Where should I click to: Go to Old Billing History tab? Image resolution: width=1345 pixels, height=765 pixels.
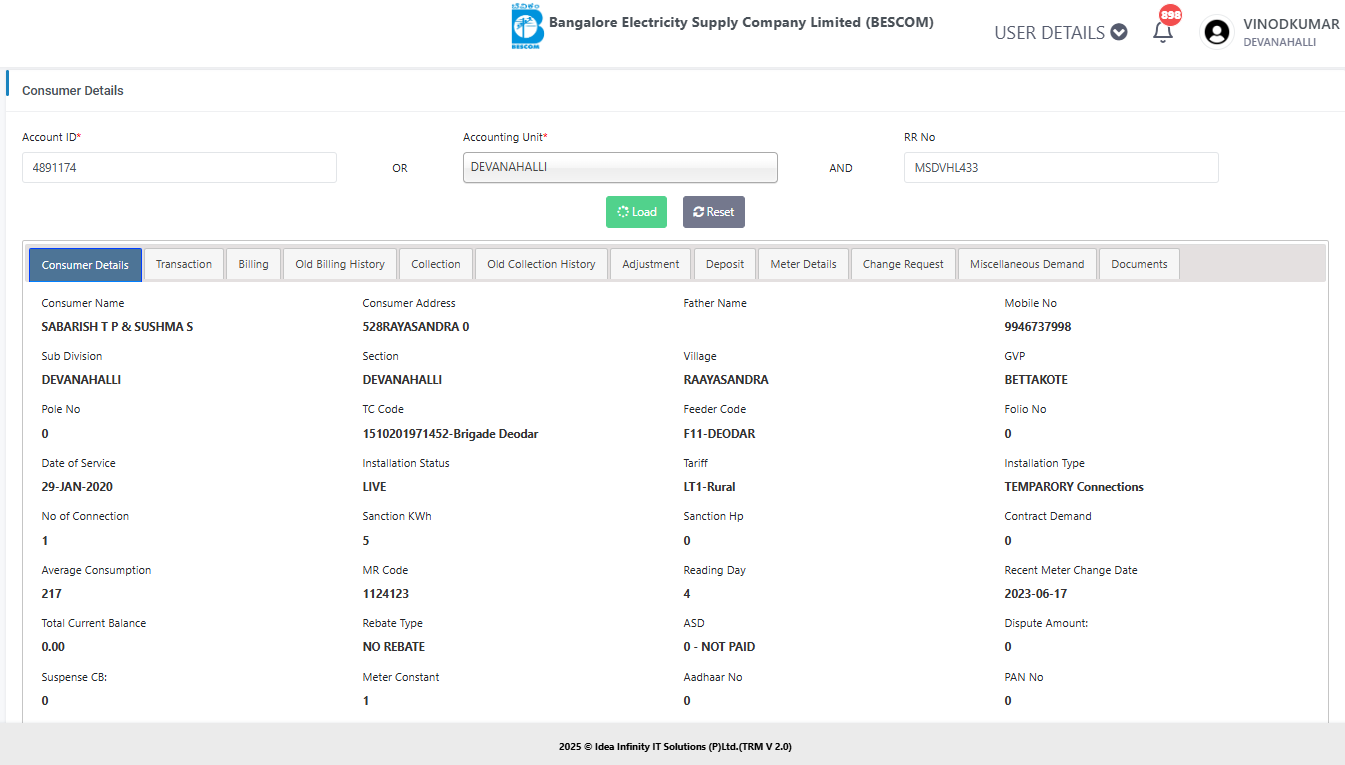[340, 264]
